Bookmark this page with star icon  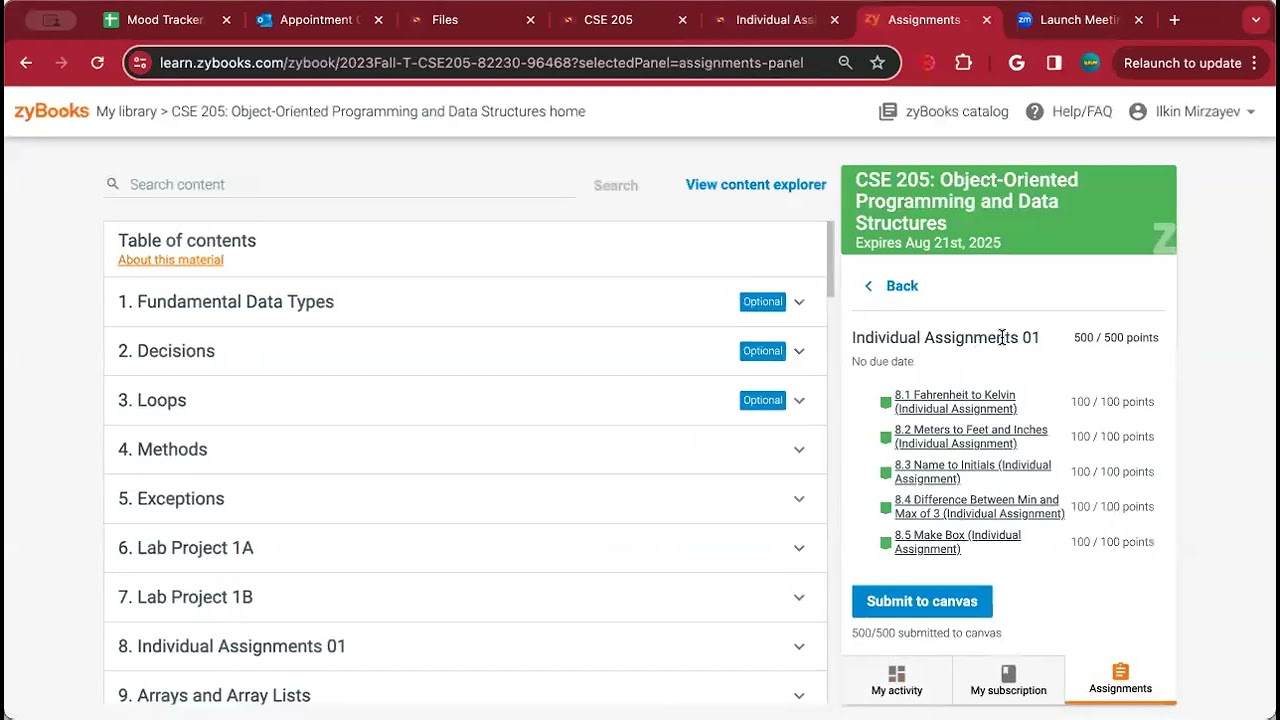click(x=877, y=63)
